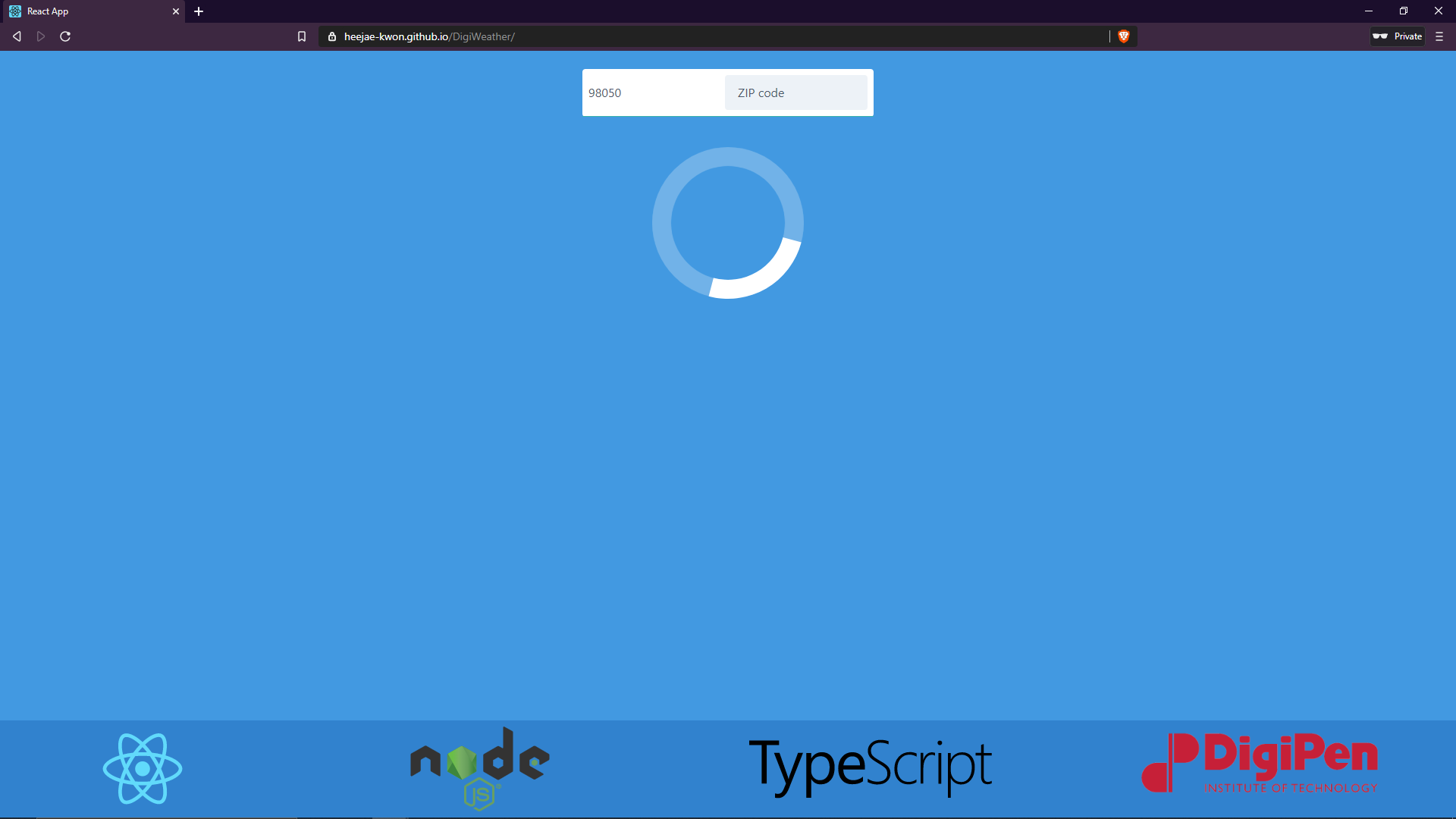The image size is (1456, 819).
Task: Close the browser window
Action: 1439,11
